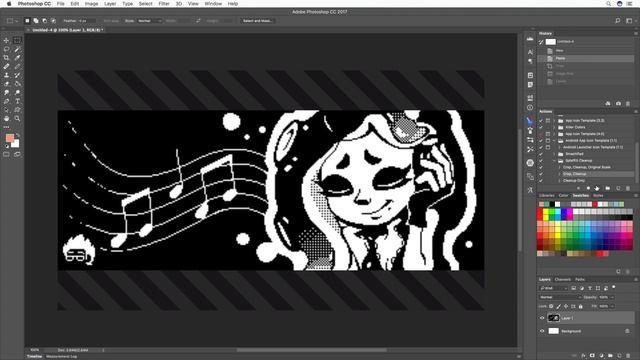Select the Pen tool
Viewport: 640px width, 360px height.
pyautogui.click(x=6, y=101)
